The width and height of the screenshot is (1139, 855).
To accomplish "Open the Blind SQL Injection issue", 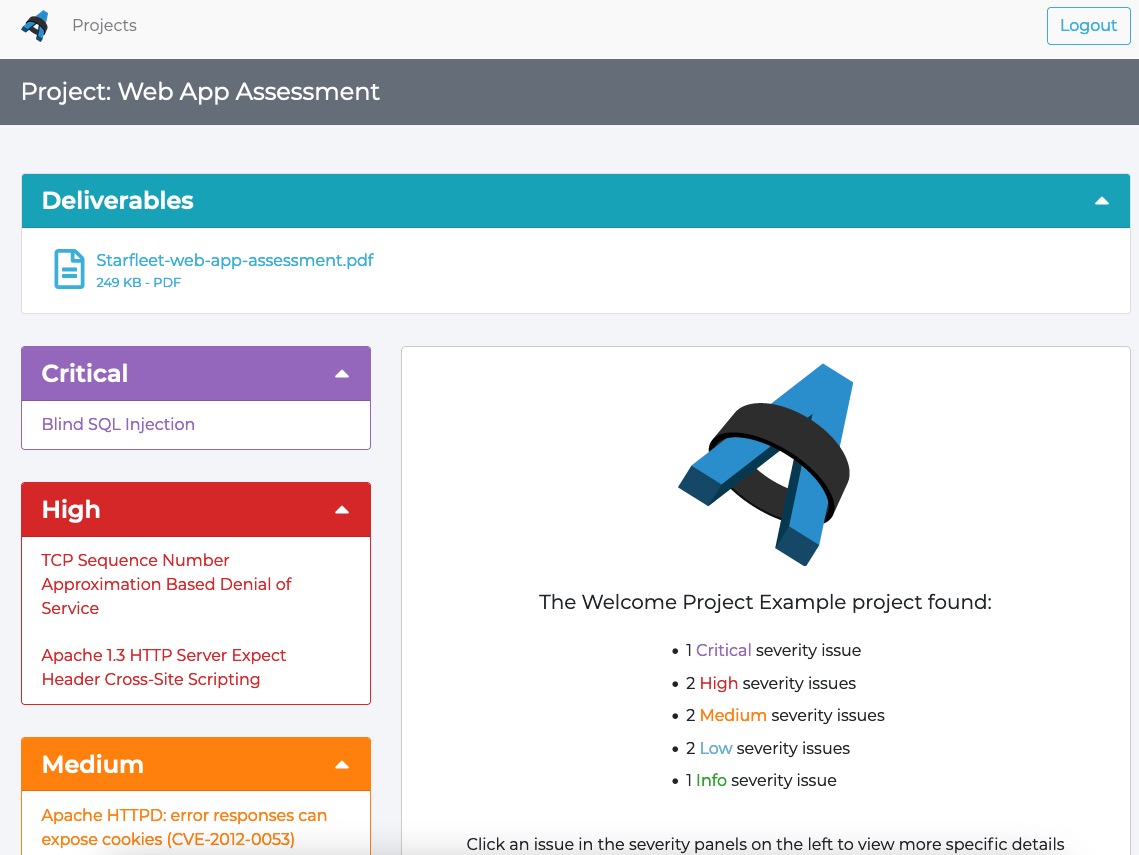I will pos(118,424).
